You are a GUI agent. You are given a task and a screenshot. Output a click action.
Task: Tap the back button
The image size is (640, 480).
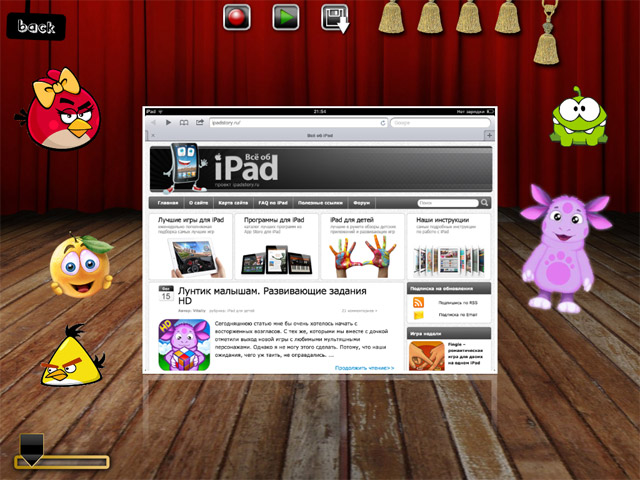click(x=36, y=27)
